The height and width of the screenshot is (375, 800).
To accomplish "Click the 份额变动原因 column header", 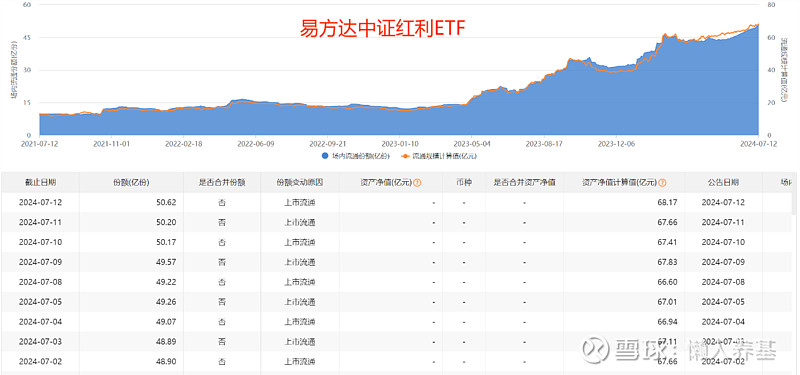I will pyautogui.click(x=300, y=183).
